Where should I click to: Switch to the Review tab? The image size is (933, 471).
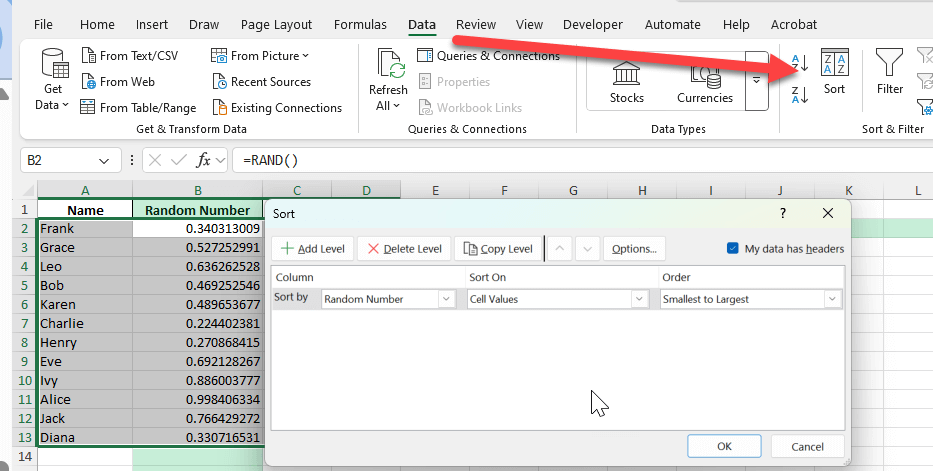(x=475, y=24)
